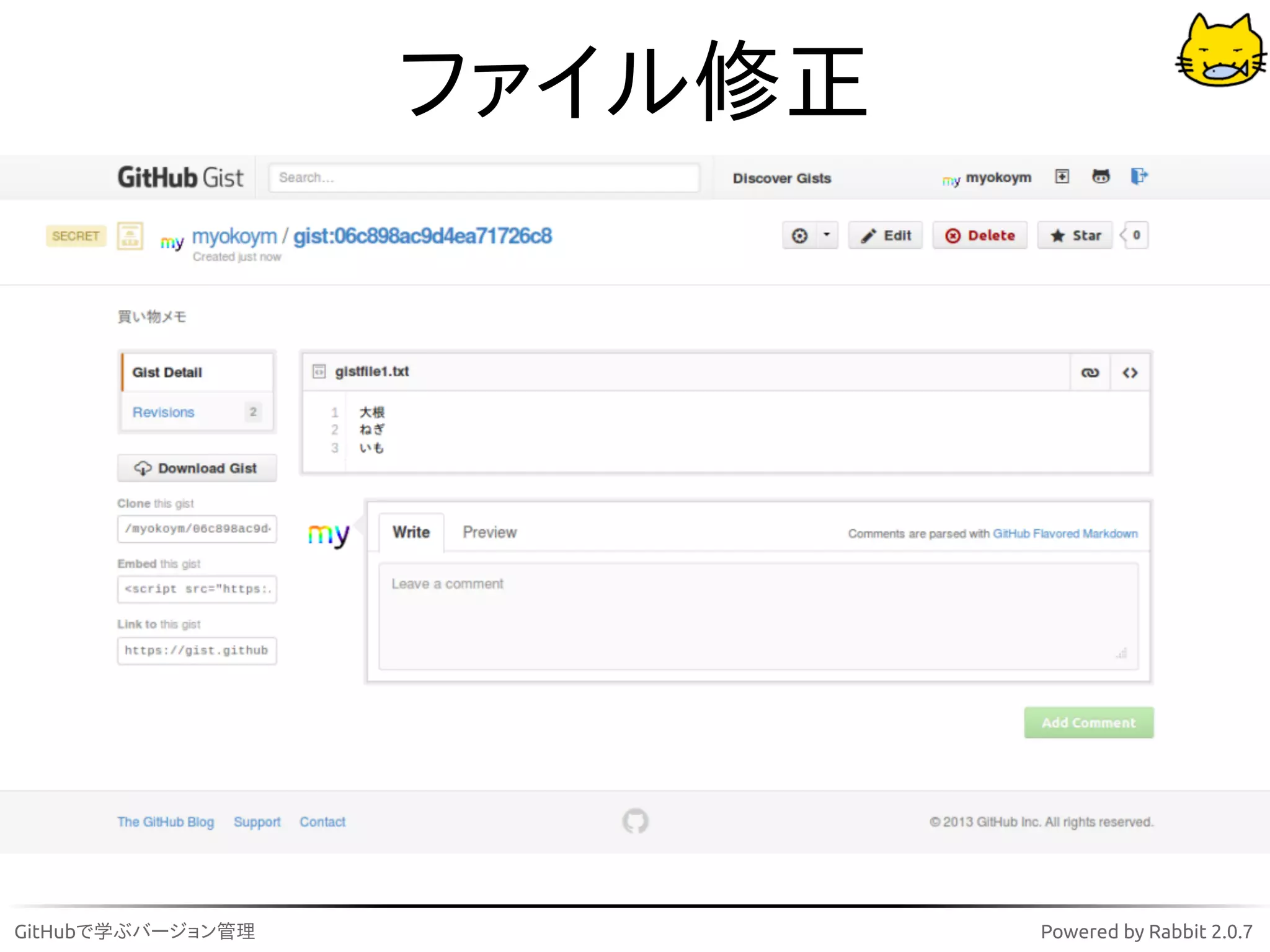Switch to the Preview tab

[490, 532]
